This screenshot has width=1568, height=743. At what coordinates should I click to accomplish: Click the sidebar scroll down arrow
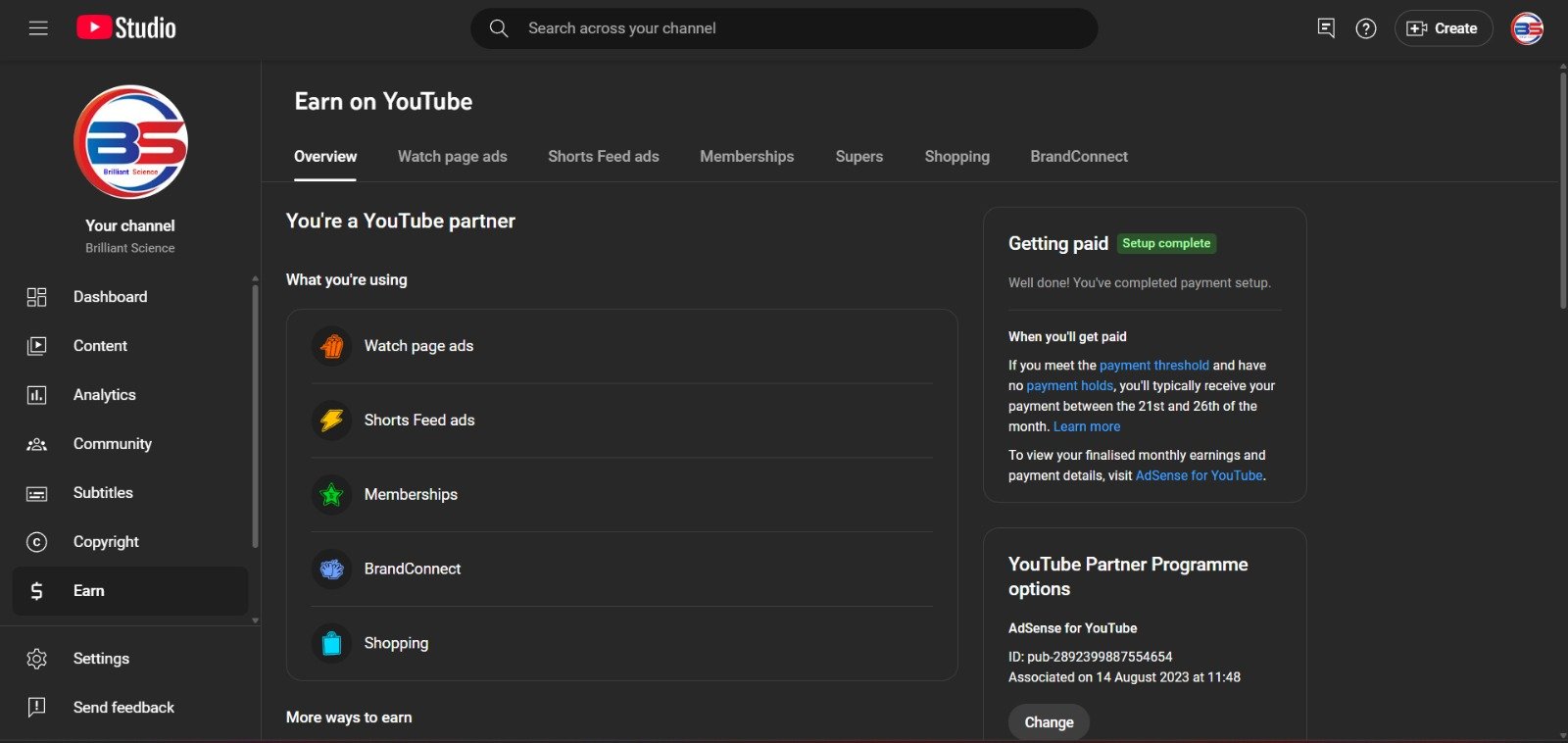(x=255, y=620)
